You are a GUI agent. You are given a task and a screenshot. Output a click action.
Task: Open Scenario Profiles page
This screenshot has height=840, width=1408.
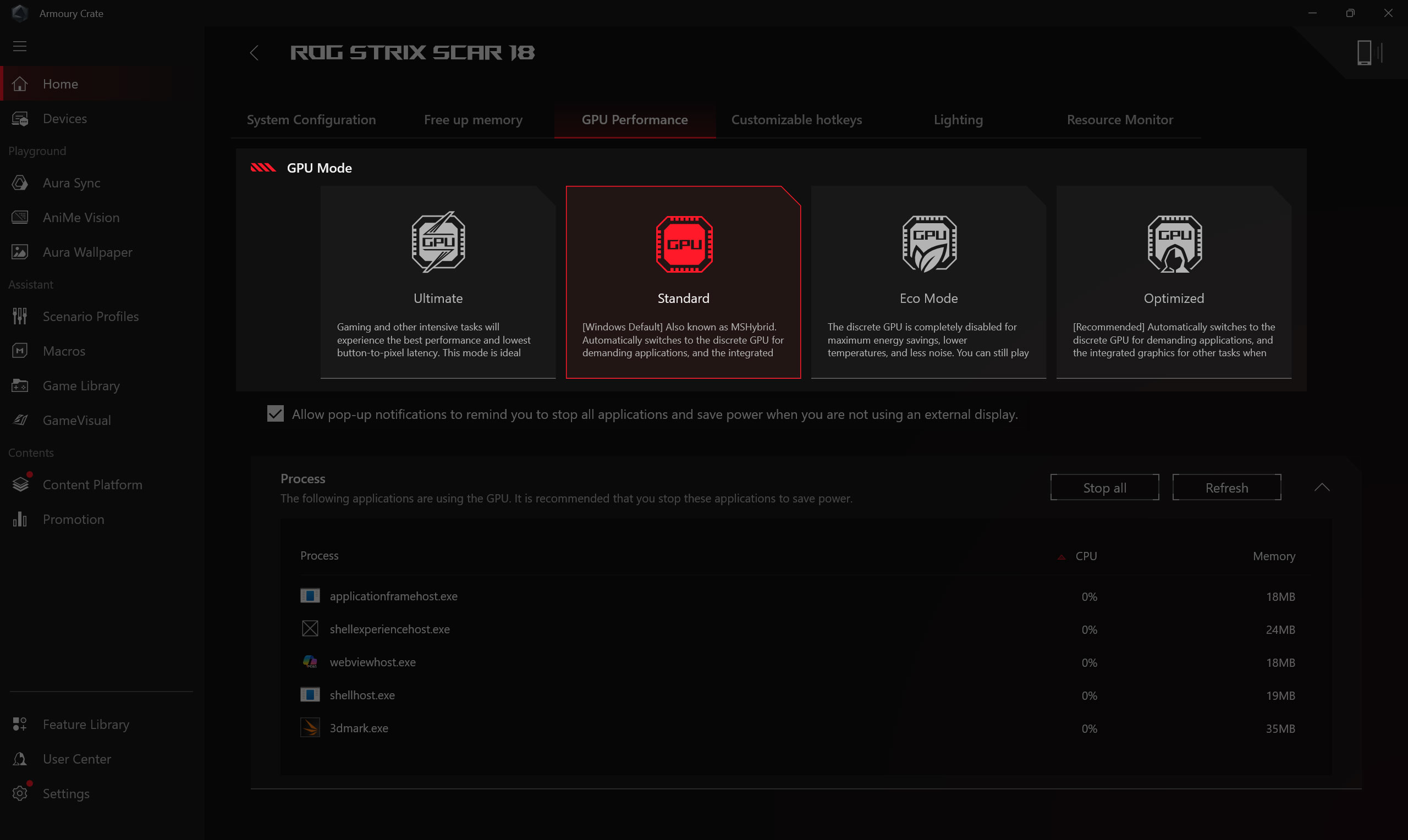tap(91, 317)
